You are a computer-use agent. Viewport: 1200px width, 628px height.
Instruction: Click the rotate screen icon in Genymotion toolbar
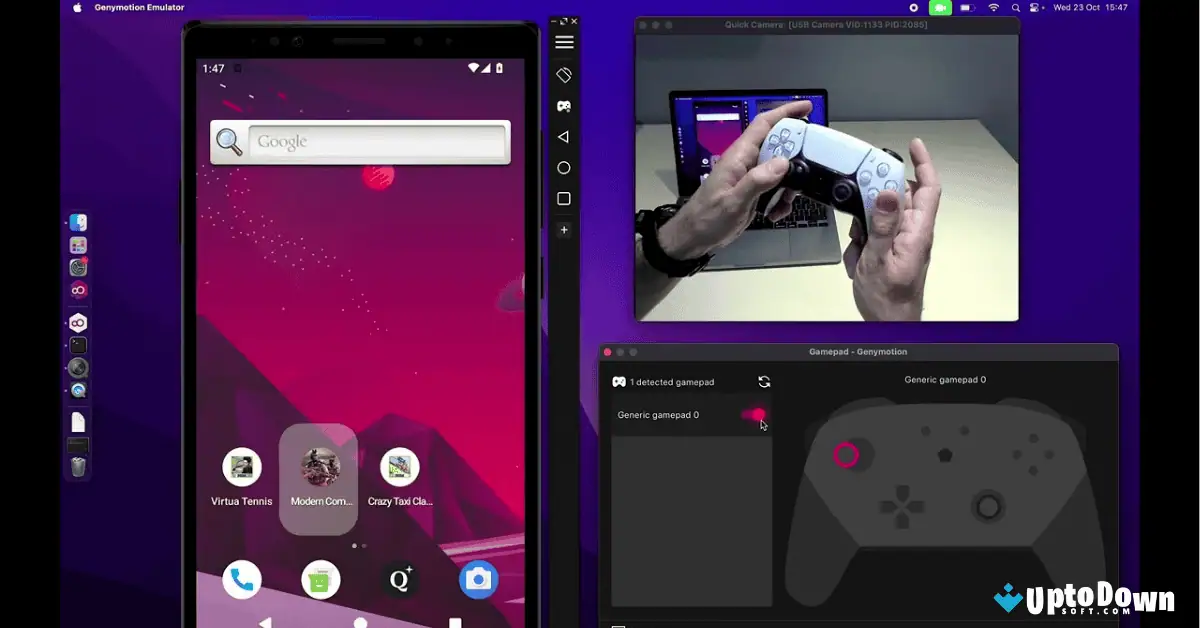564,74
